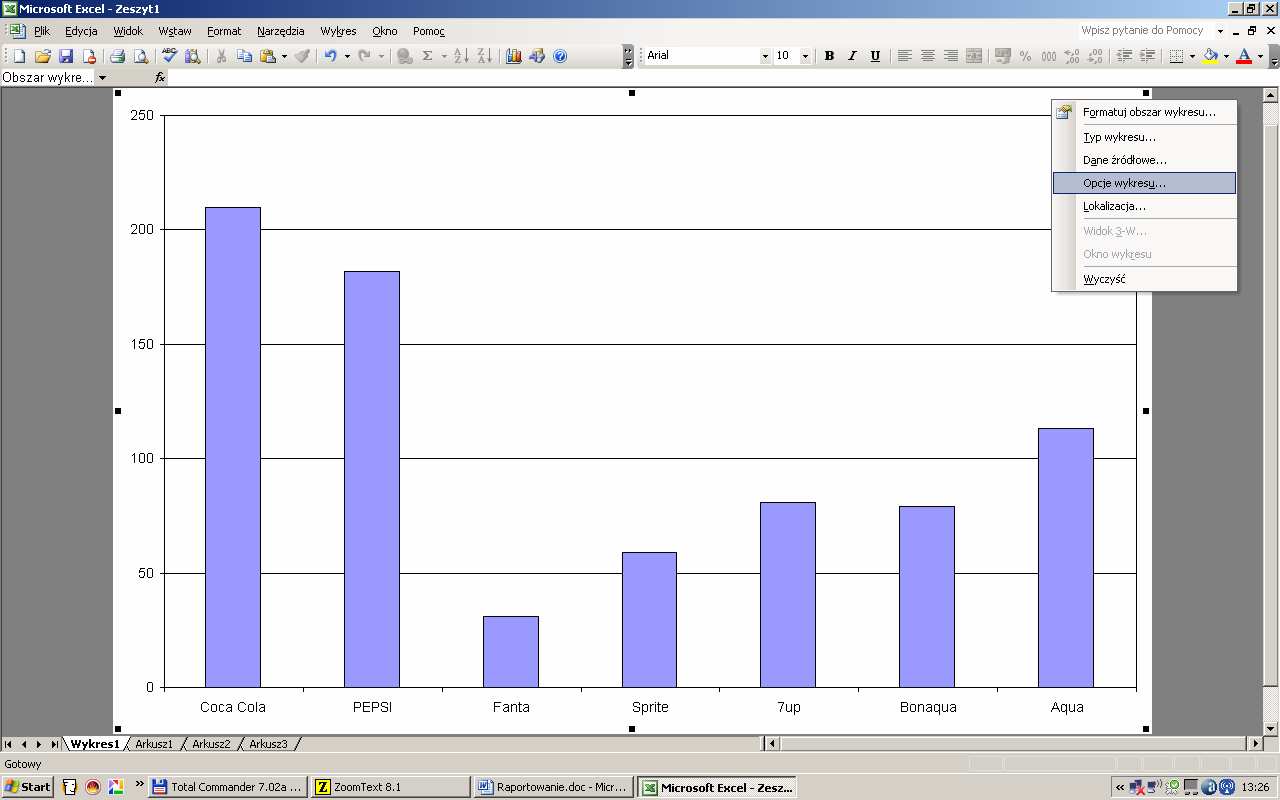Image resolution: width=1280 pixels, height=800 pixels.
Task: Open the Paste options dropdown arrow
Action: click(x=284, y=56)
